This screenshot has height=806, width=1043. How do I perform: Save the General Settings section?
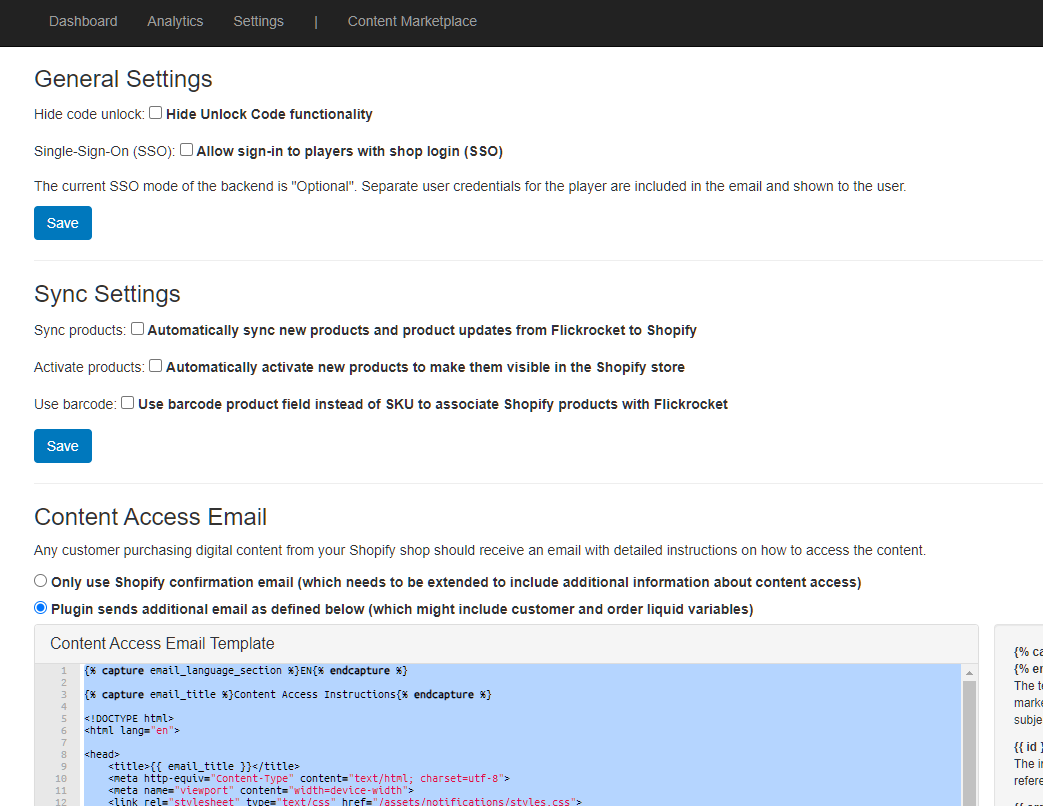click(x=63, y=223)
